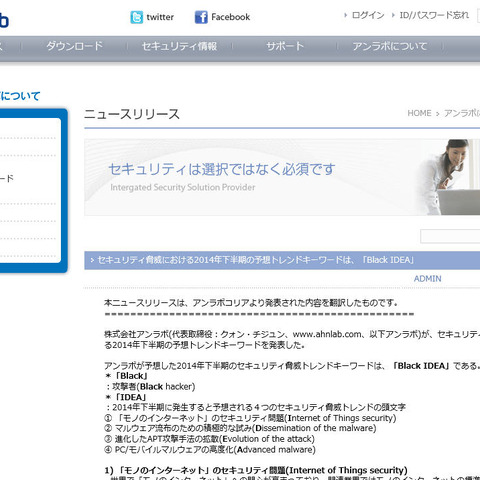The width and height of the screenshot is (480, 480).
Task: Click the www.ahnlab.com text in the article
Action: click(x=327, y=334)
